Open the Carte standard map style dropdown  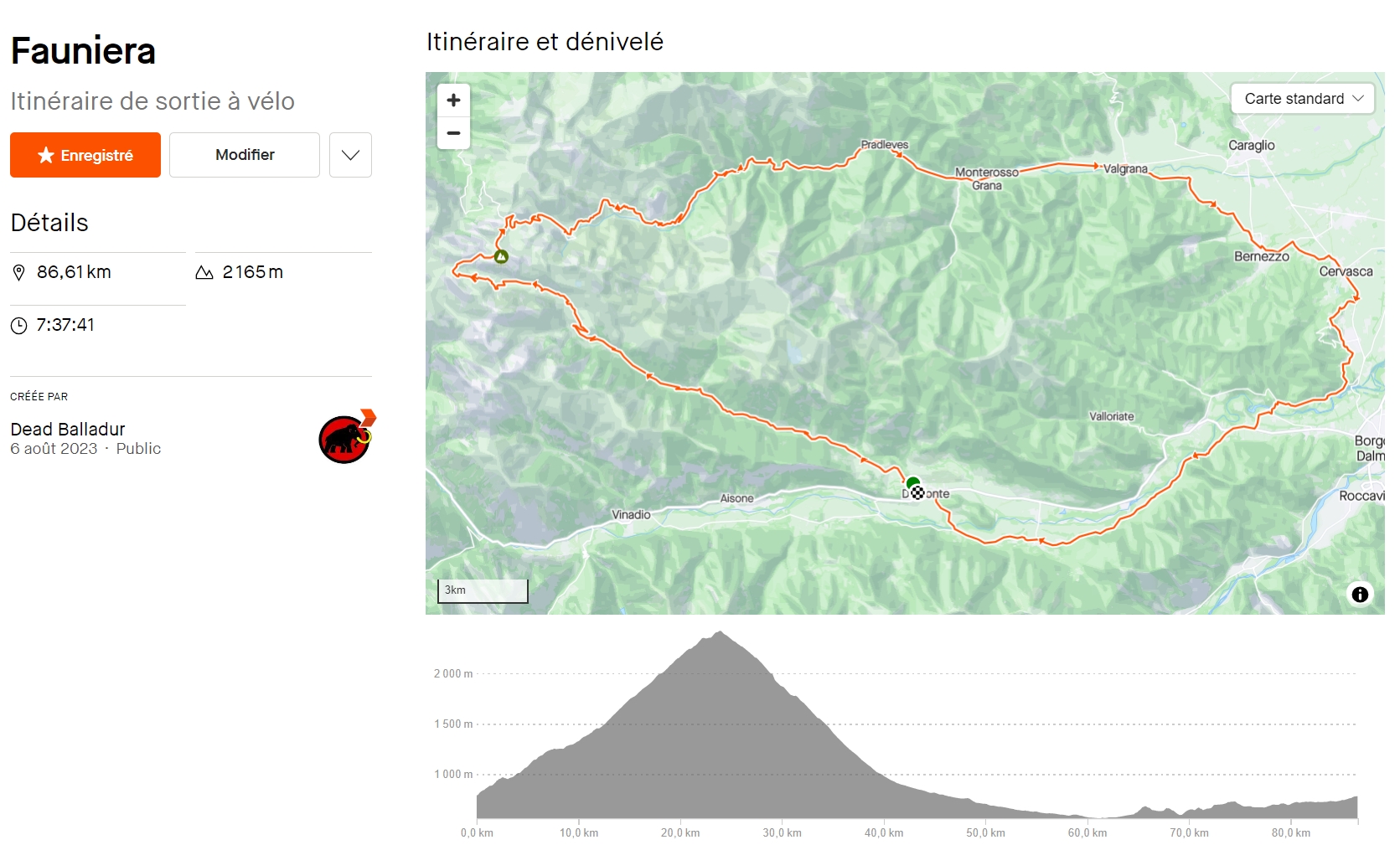[x=1302, y=99]
